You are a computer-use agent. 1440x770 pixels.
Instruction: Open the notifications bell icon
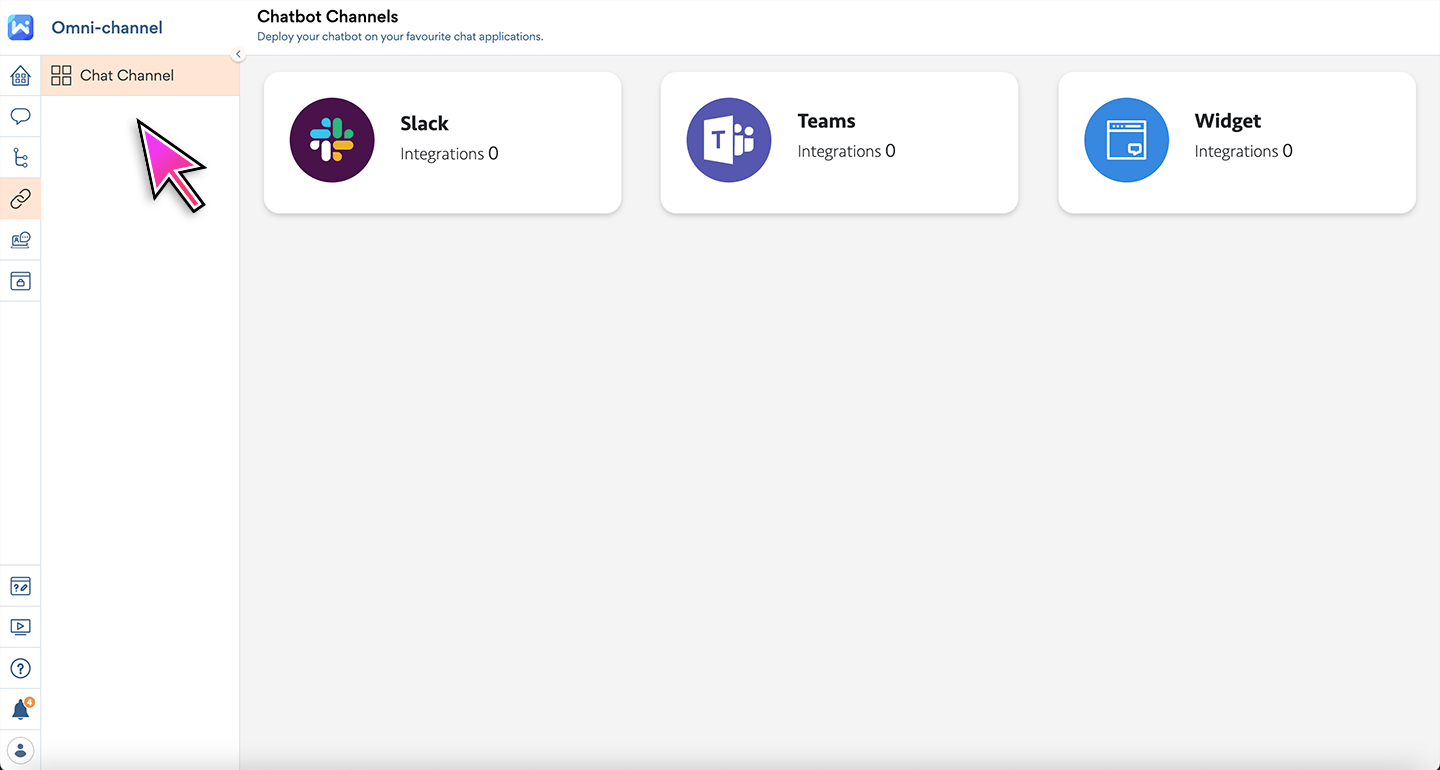(x=21, y=709)
